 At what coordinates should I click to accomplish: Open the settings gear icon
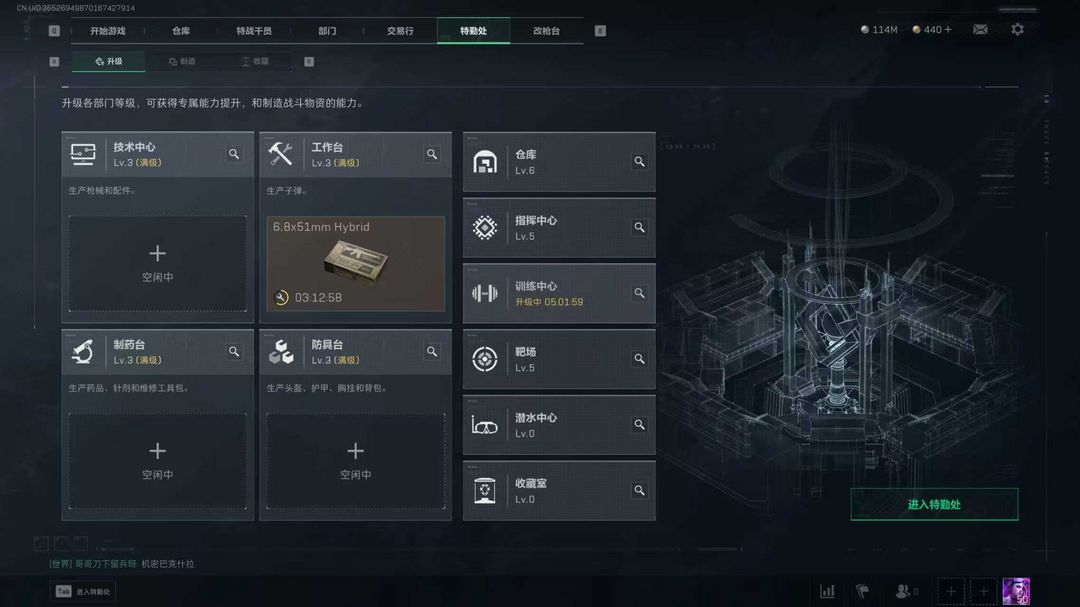pos(1017,30)
